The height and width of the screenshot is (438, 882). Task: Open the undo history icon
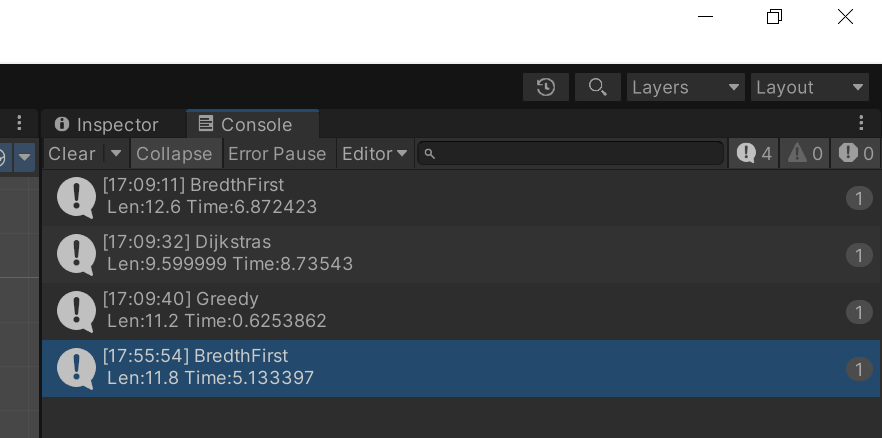[x=546, y=87]
